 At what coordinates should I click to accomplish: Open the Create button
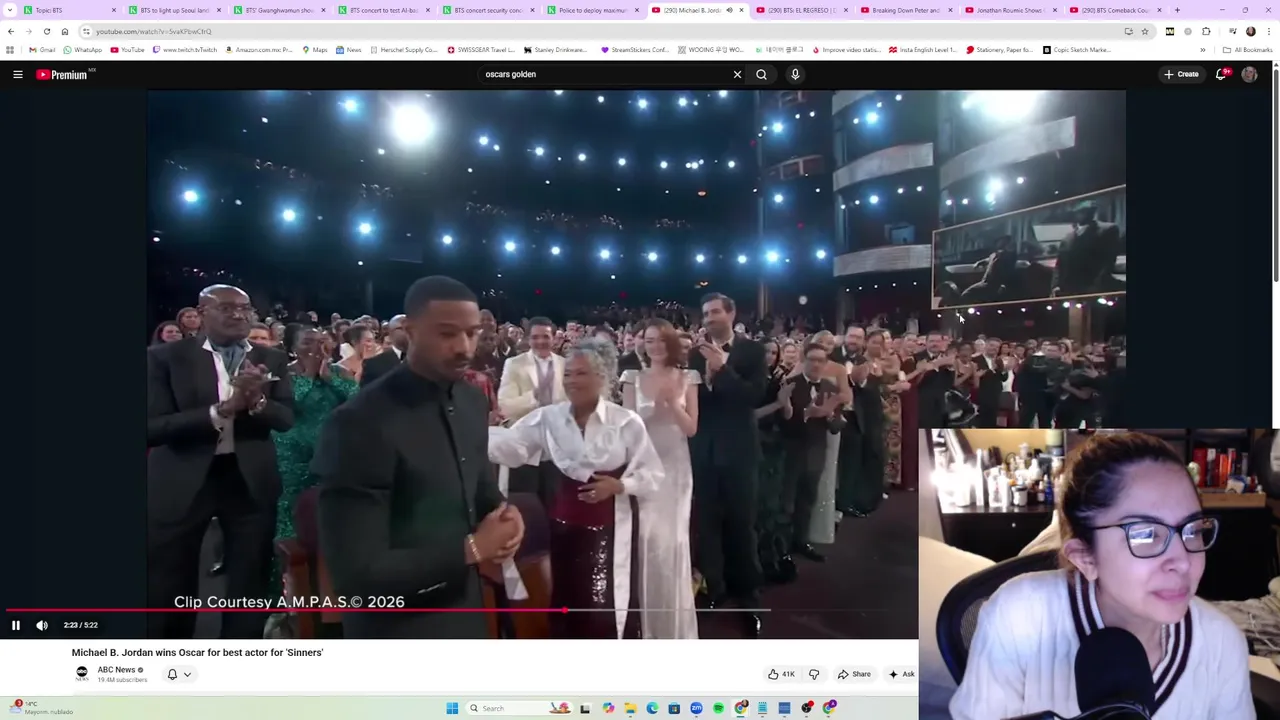coord(1181,74)
